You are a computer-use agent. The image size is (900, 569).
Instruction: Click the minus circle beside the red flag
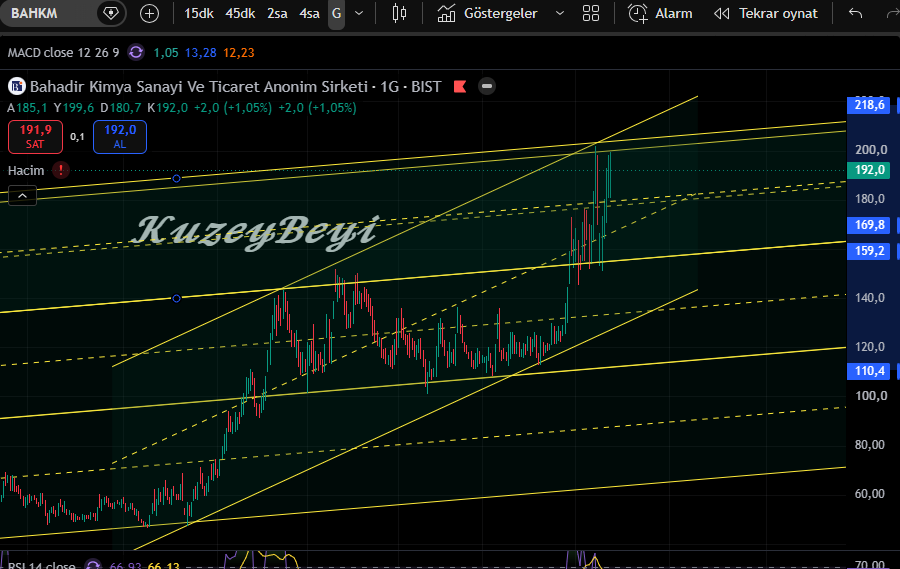[487, 87]
